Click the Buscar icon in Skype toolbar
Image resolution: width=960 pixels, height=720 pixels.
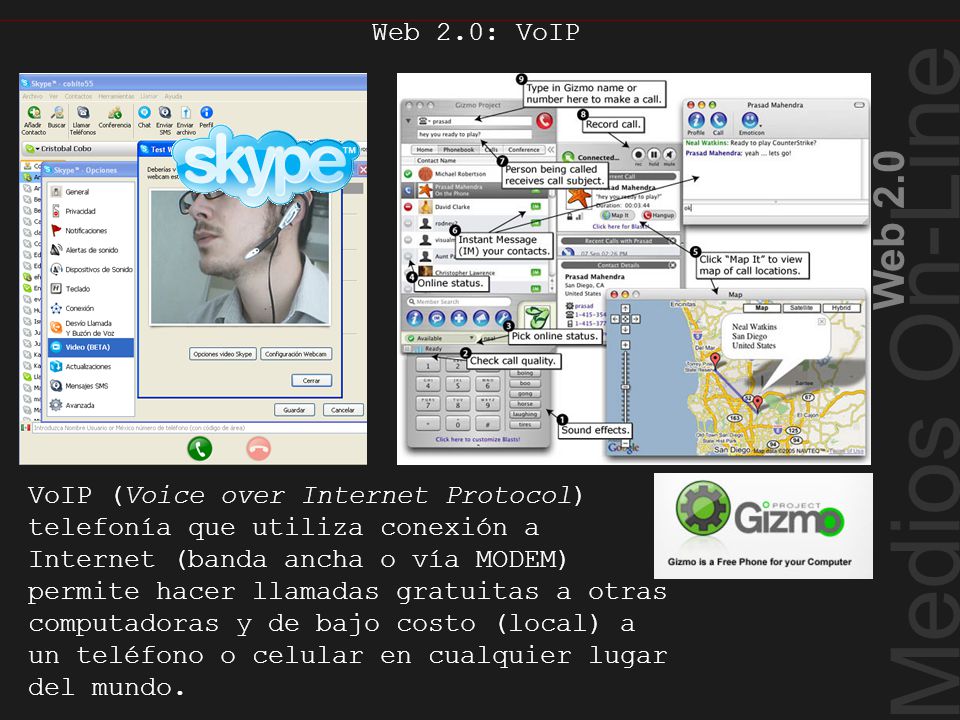tap(57, 117)
